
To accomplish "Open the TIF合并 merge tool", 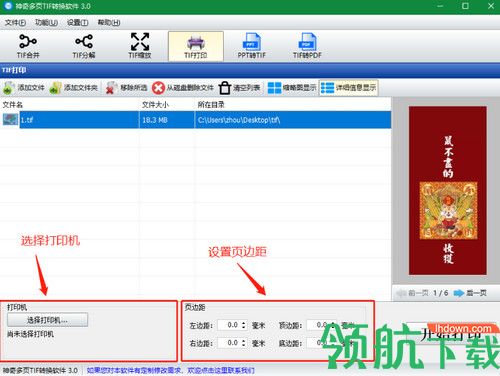I will (28, 46).
